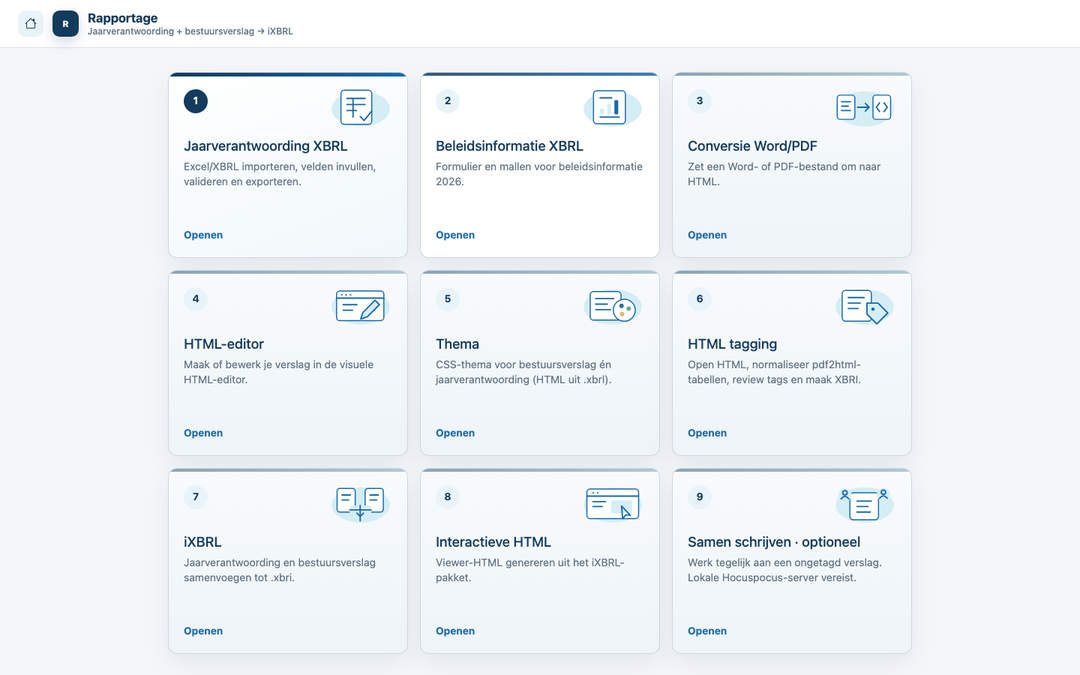Image resolution: width=1080 pixels, height=675 pixels.
Task: Click step number 2 badge
Action: tap(448, 101)
